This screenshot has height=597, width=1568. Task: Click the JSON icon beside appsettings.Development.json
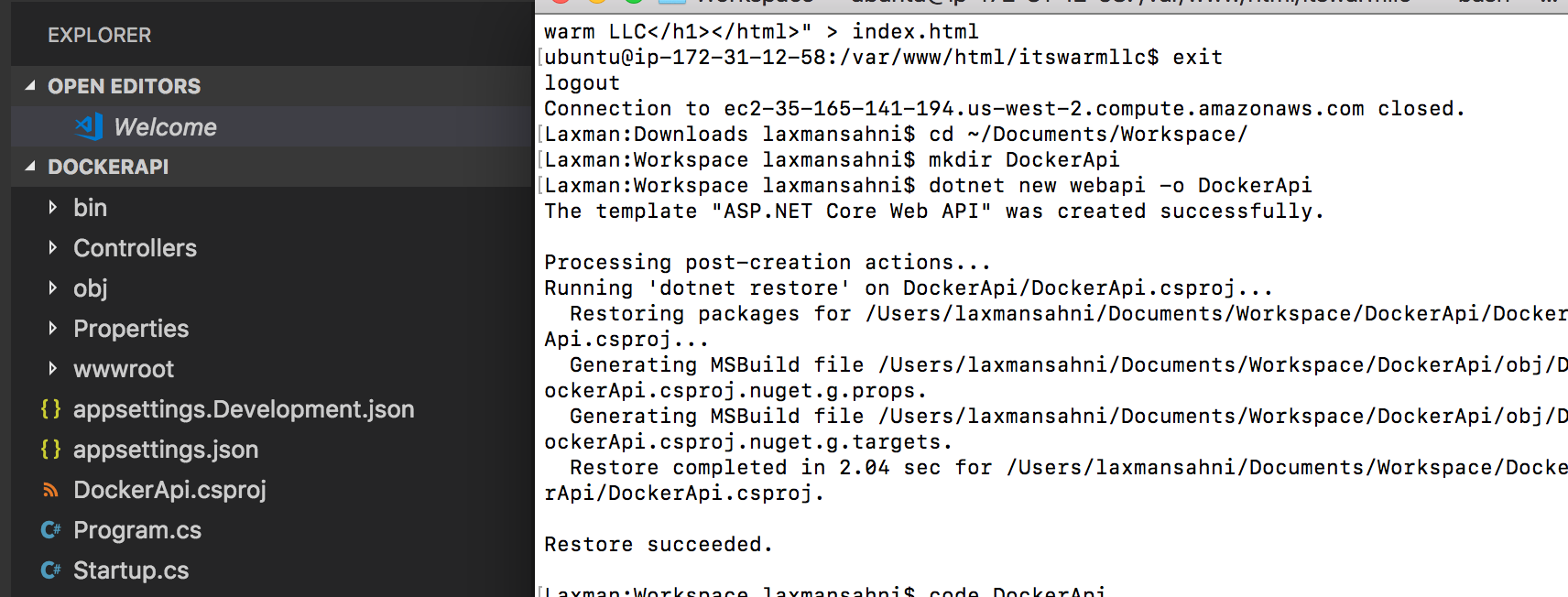click(52, 409)
